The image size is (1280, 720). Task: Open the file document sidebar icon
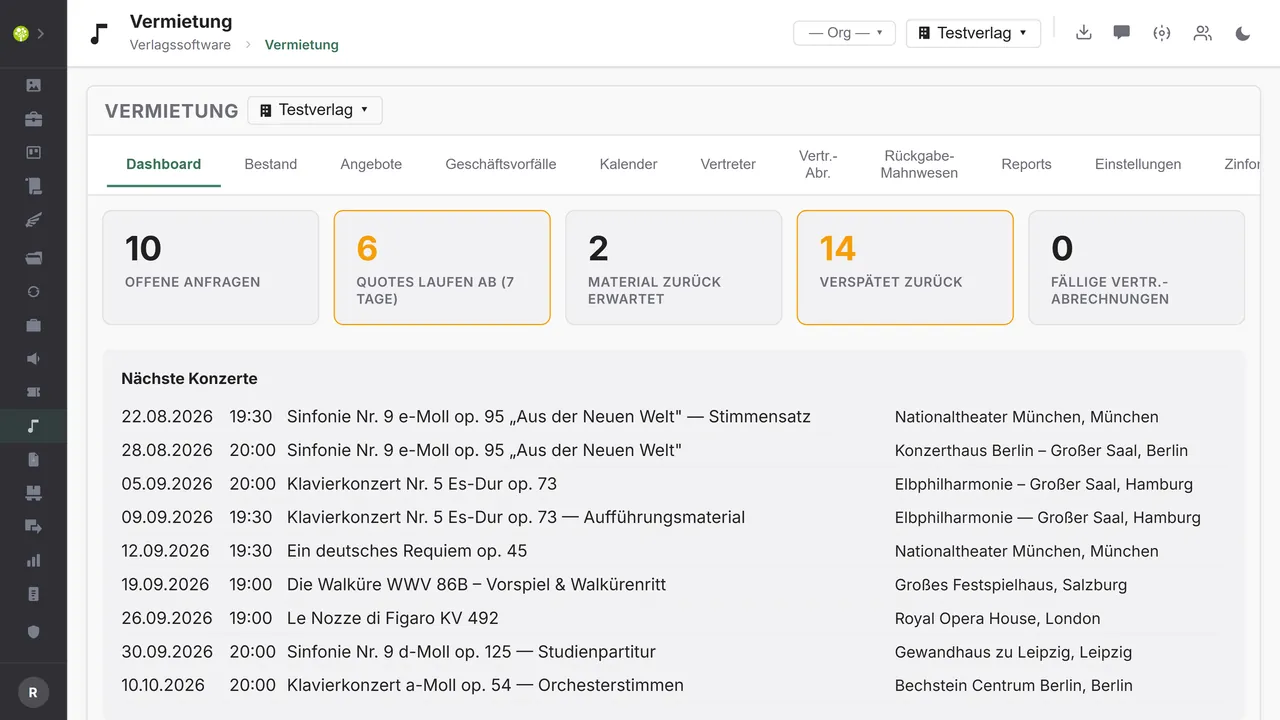click(33, 459)
